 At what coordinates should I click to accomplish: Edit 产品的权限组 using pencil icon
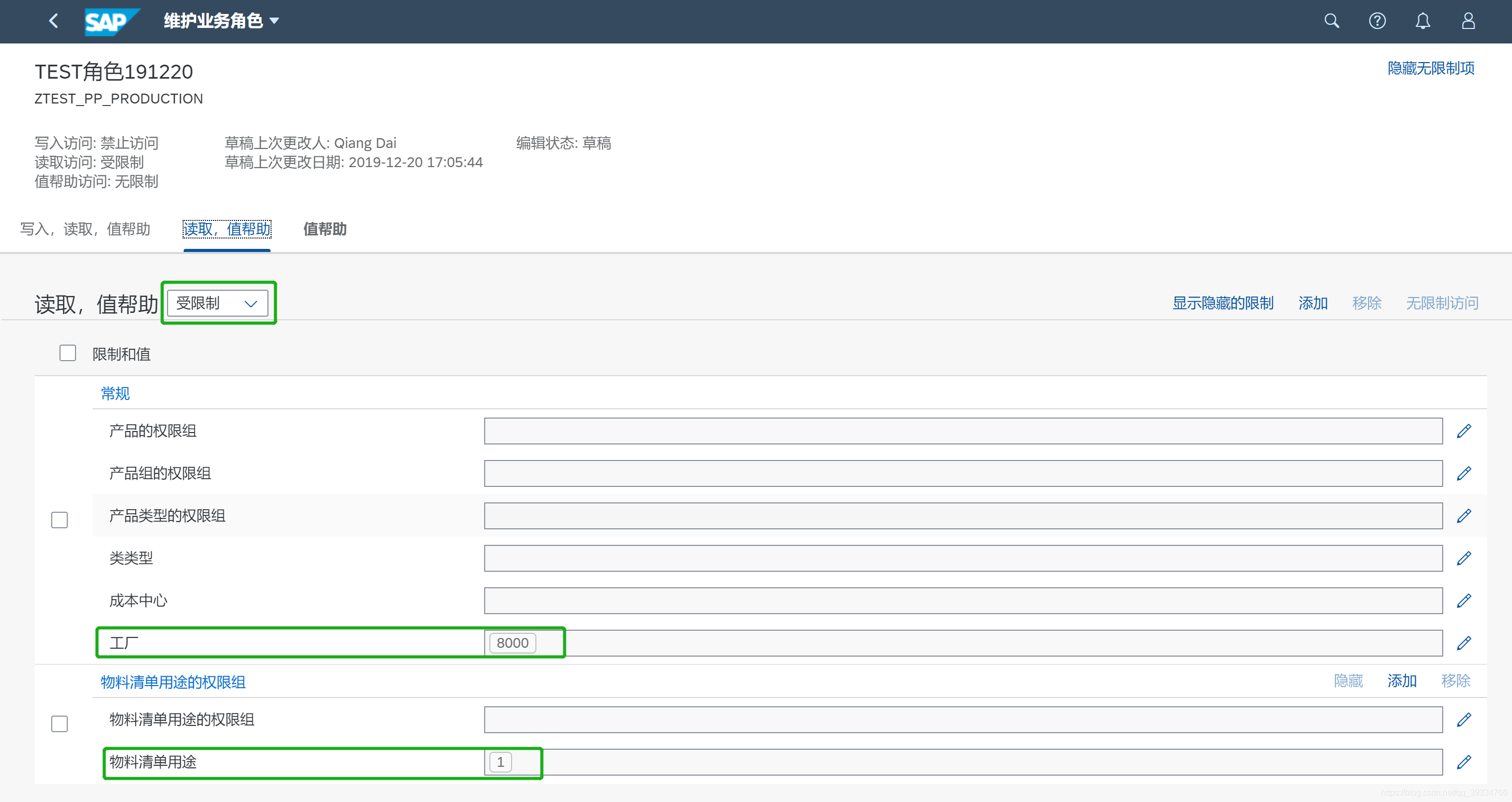click(x=1464, y=431)
